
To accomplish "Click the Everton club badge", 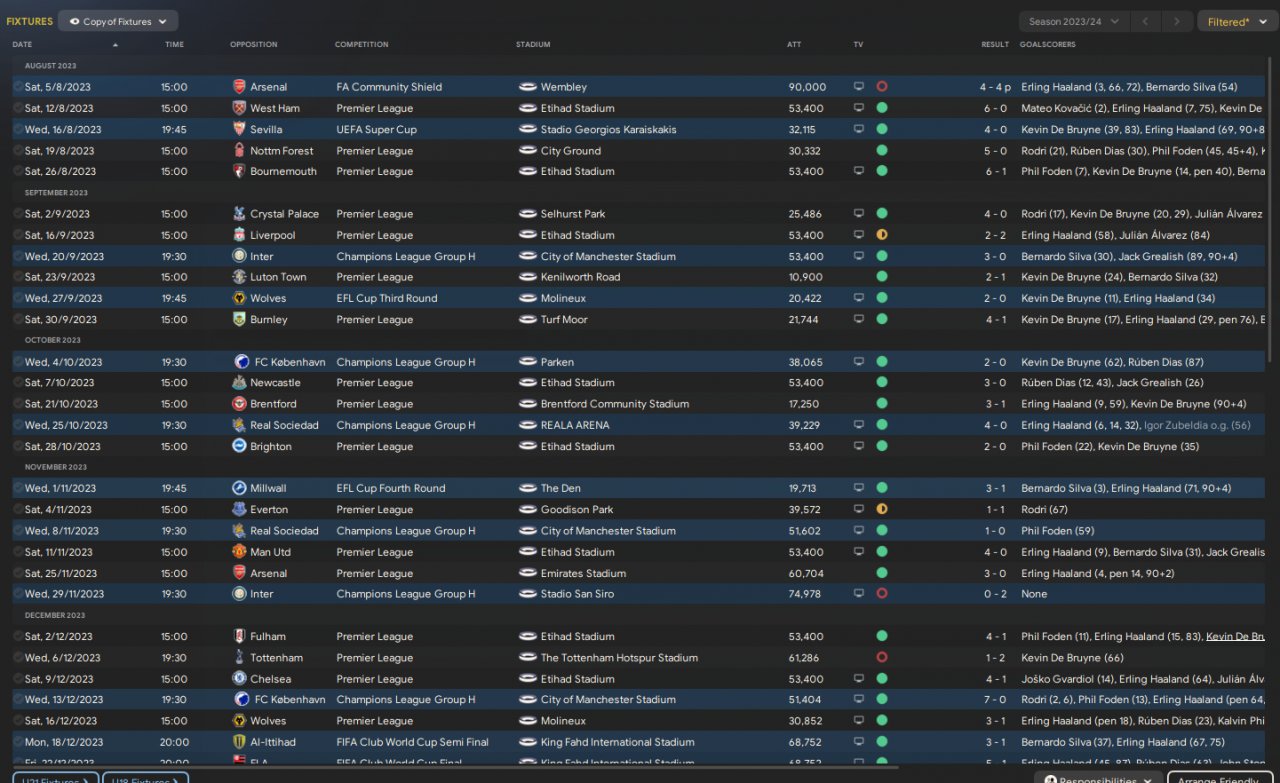I will [x=239, y=509].
